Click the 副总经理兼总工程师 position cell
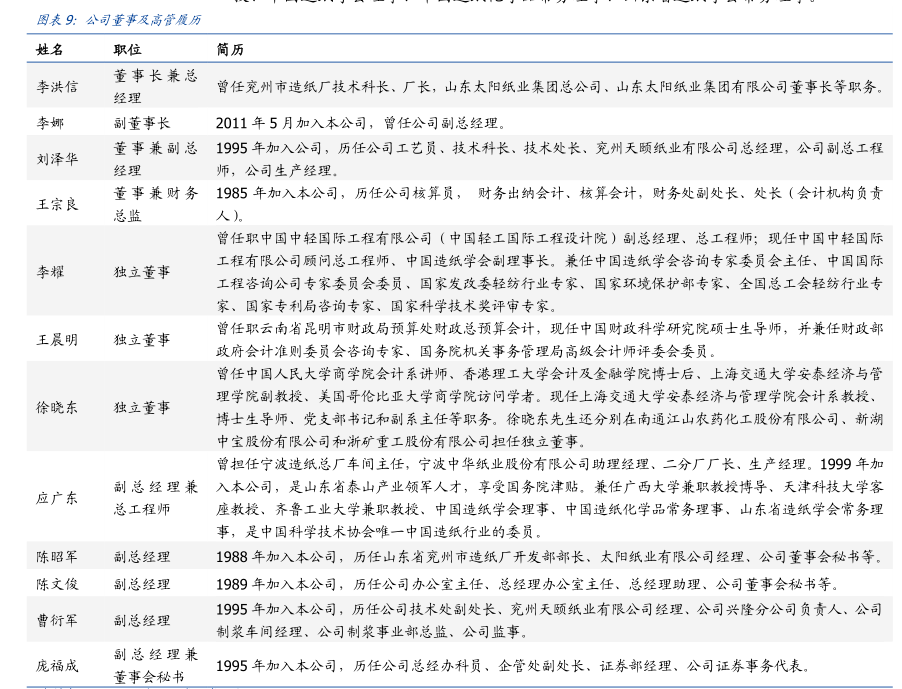902x689 pixels. tap(155, 498)
